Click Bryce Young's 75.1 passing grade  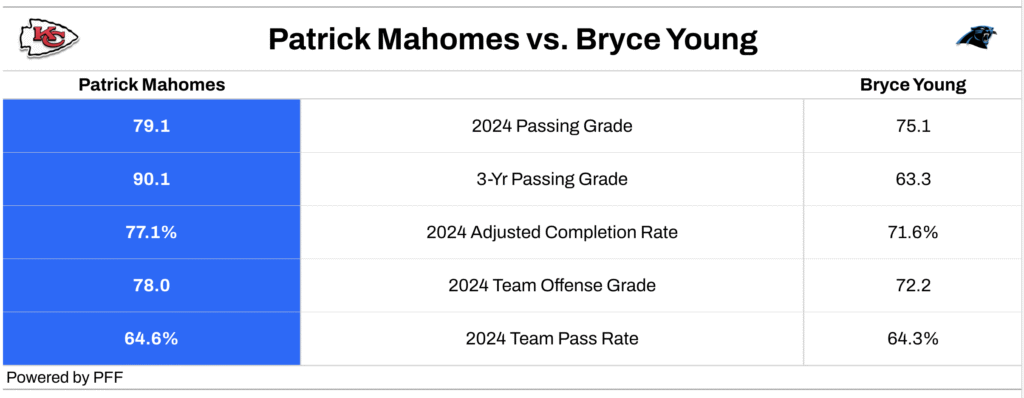click(x=913, y=126)
